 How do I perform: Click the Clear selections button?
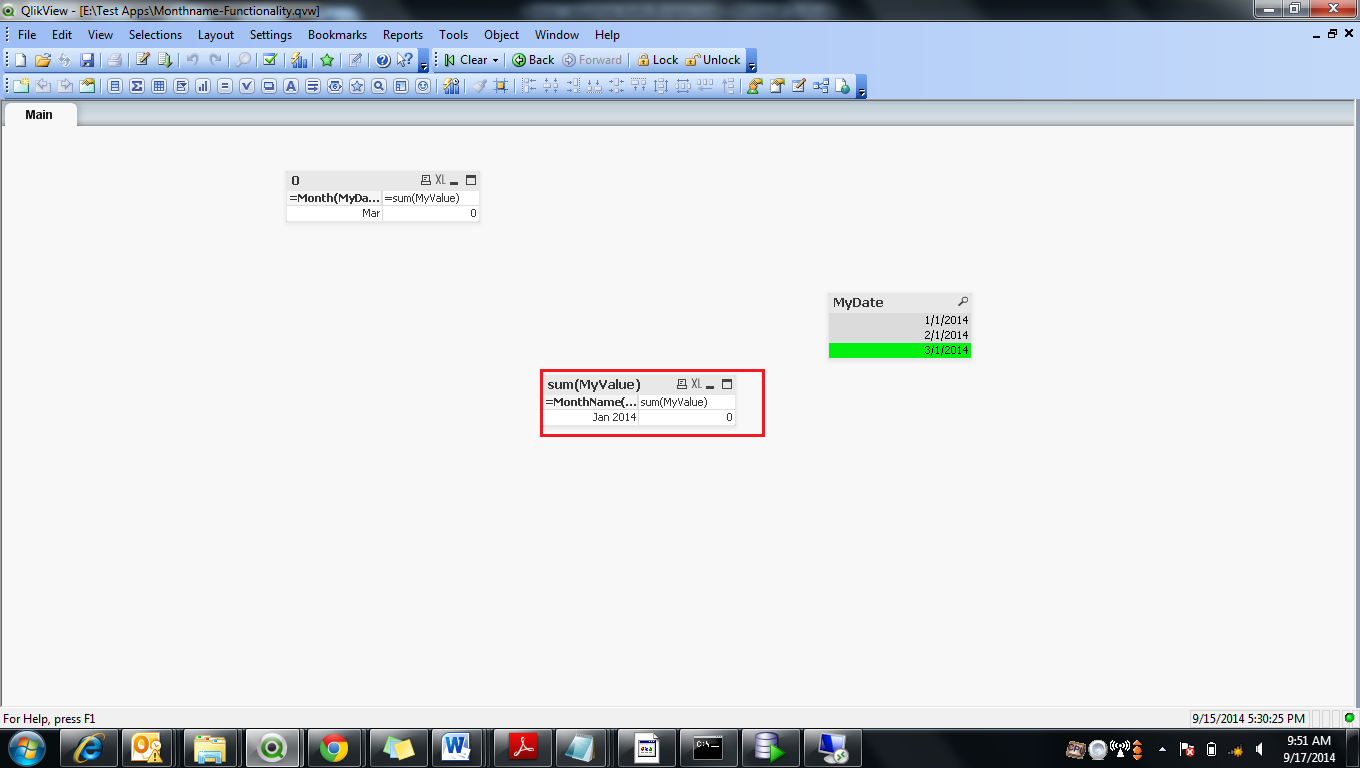tap(466, 60)
